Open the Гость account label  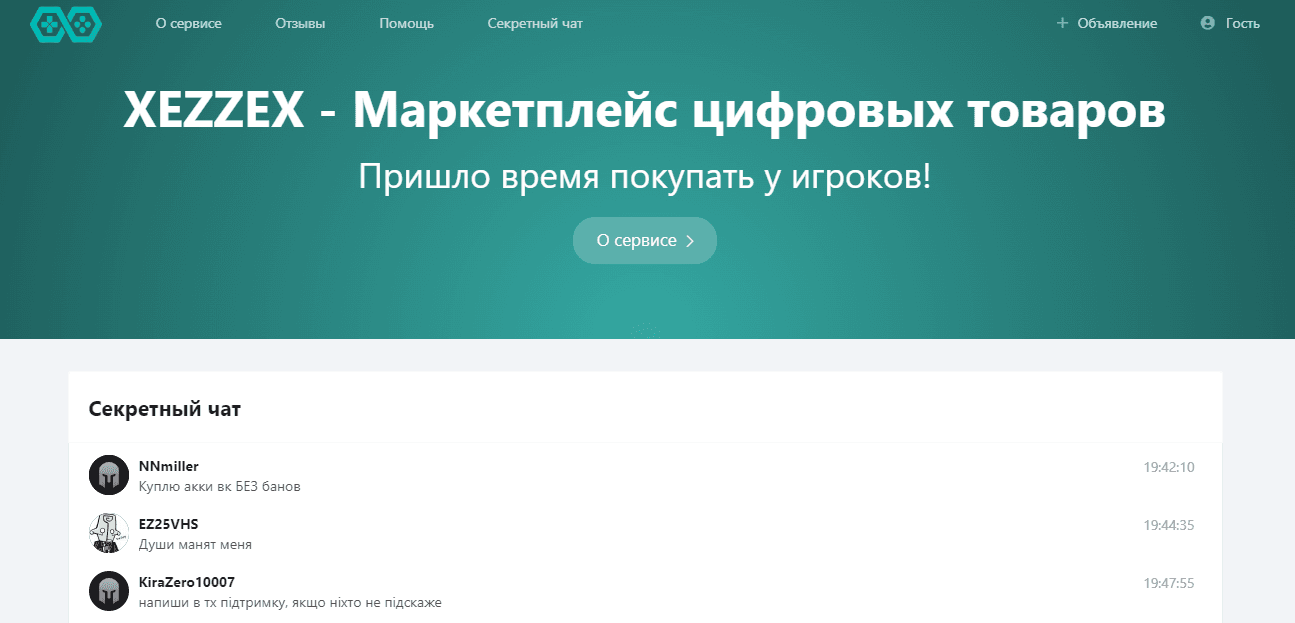coord(1243,24)
